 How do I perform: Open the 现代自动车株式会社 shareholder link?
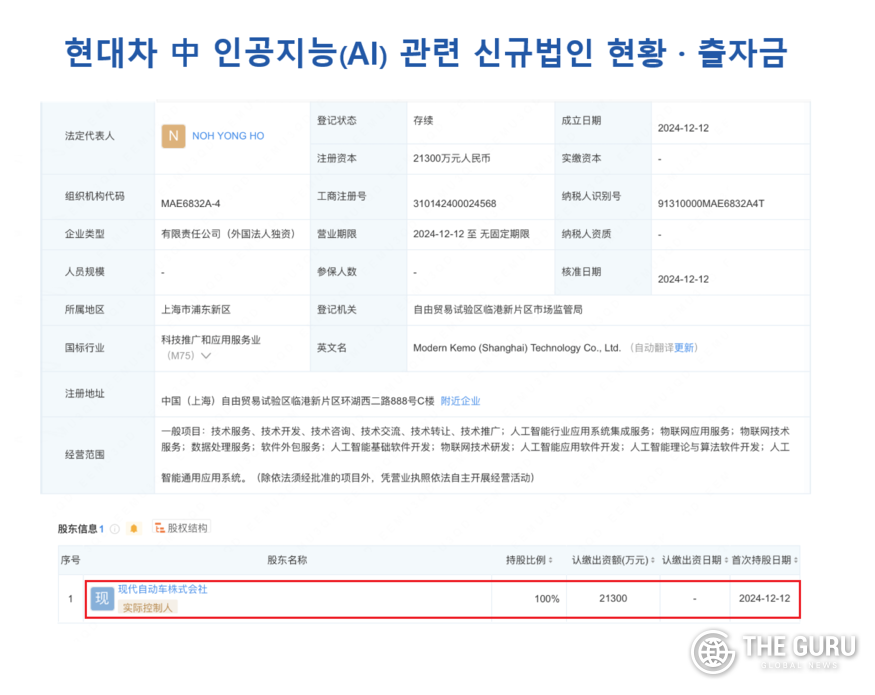click(162, 589)
